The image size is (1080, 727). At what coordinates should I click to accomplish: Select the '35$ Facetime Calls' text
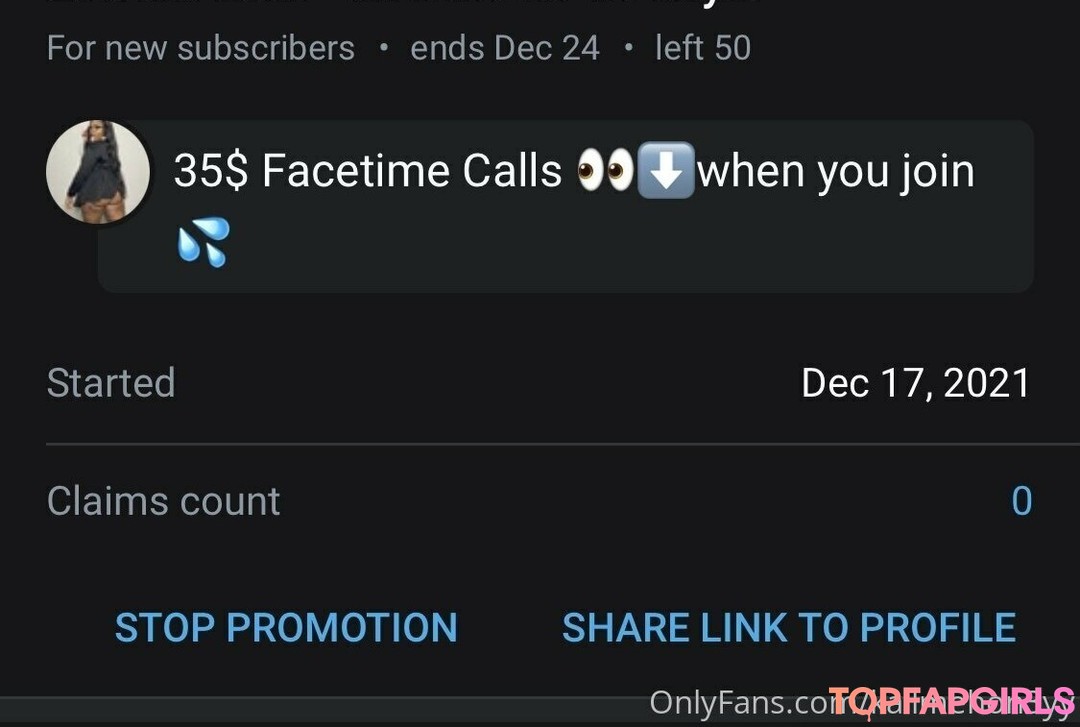[368, 170]
